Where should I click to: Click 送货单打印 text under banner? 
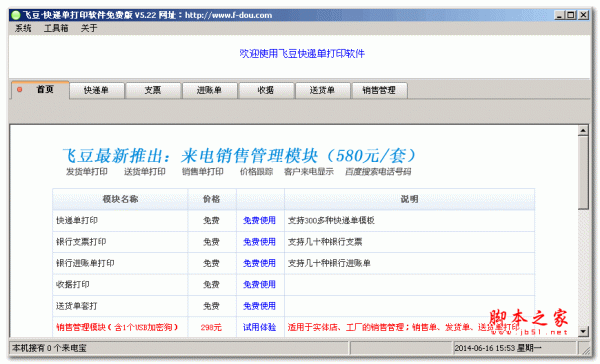(x=145, y=172)
